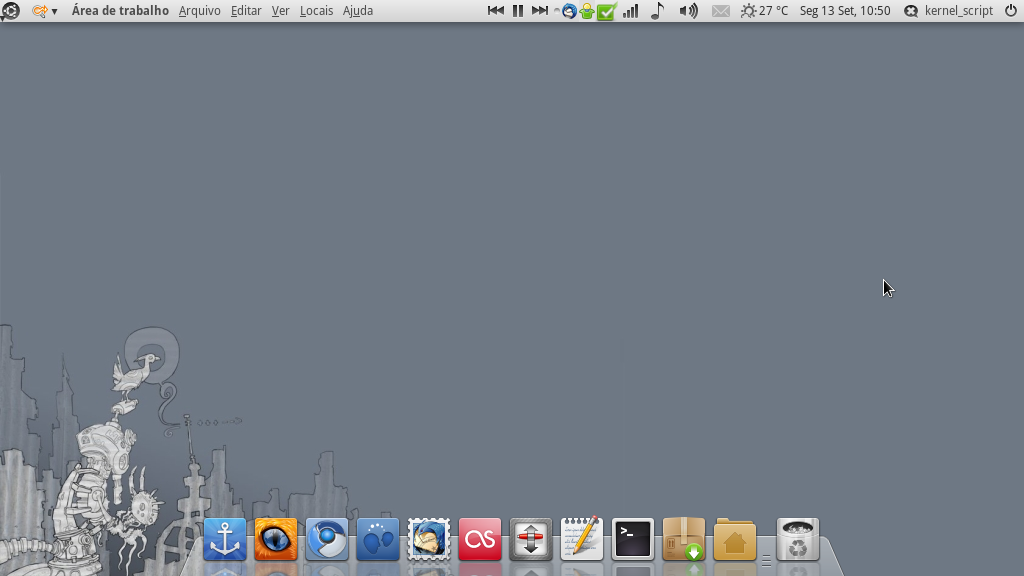The width and height of the screenshot is (1024, 576).
Task: Click the Área de trabalho title
Action: pos(120,10)
